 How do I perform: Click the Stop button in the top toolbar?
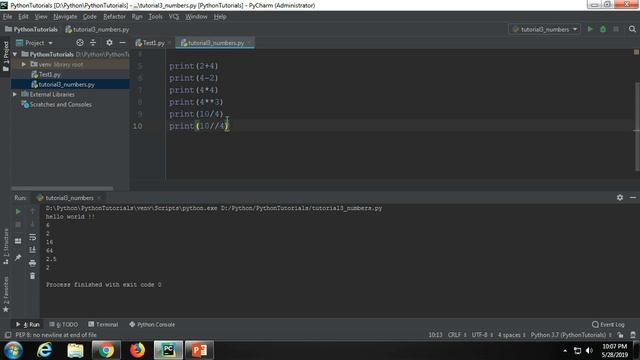coord(616,29)
